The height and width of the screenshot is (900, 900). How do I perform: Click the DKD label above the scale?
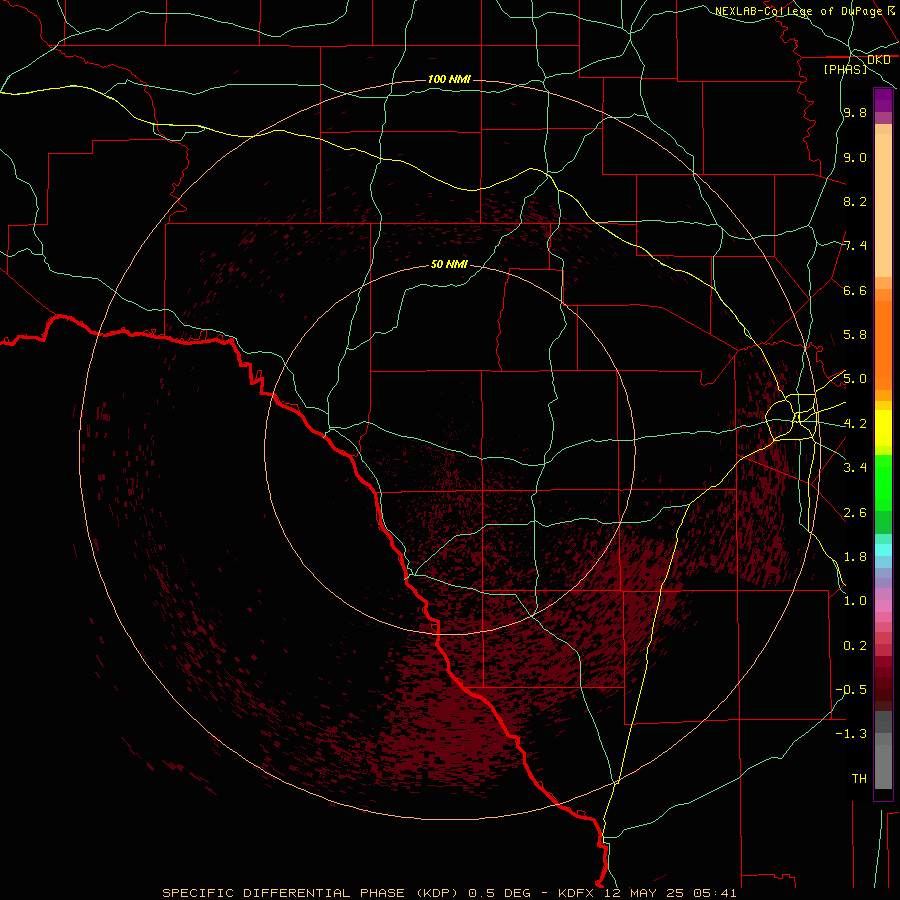point(878,60)
